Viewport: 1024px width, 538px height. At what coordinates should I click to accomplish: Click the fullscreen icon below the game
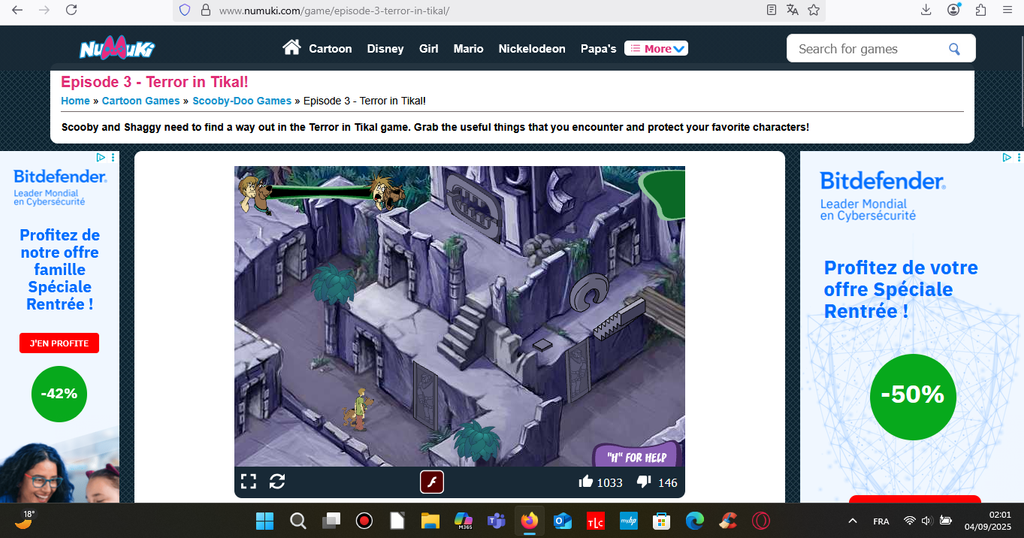coord(249,482)
